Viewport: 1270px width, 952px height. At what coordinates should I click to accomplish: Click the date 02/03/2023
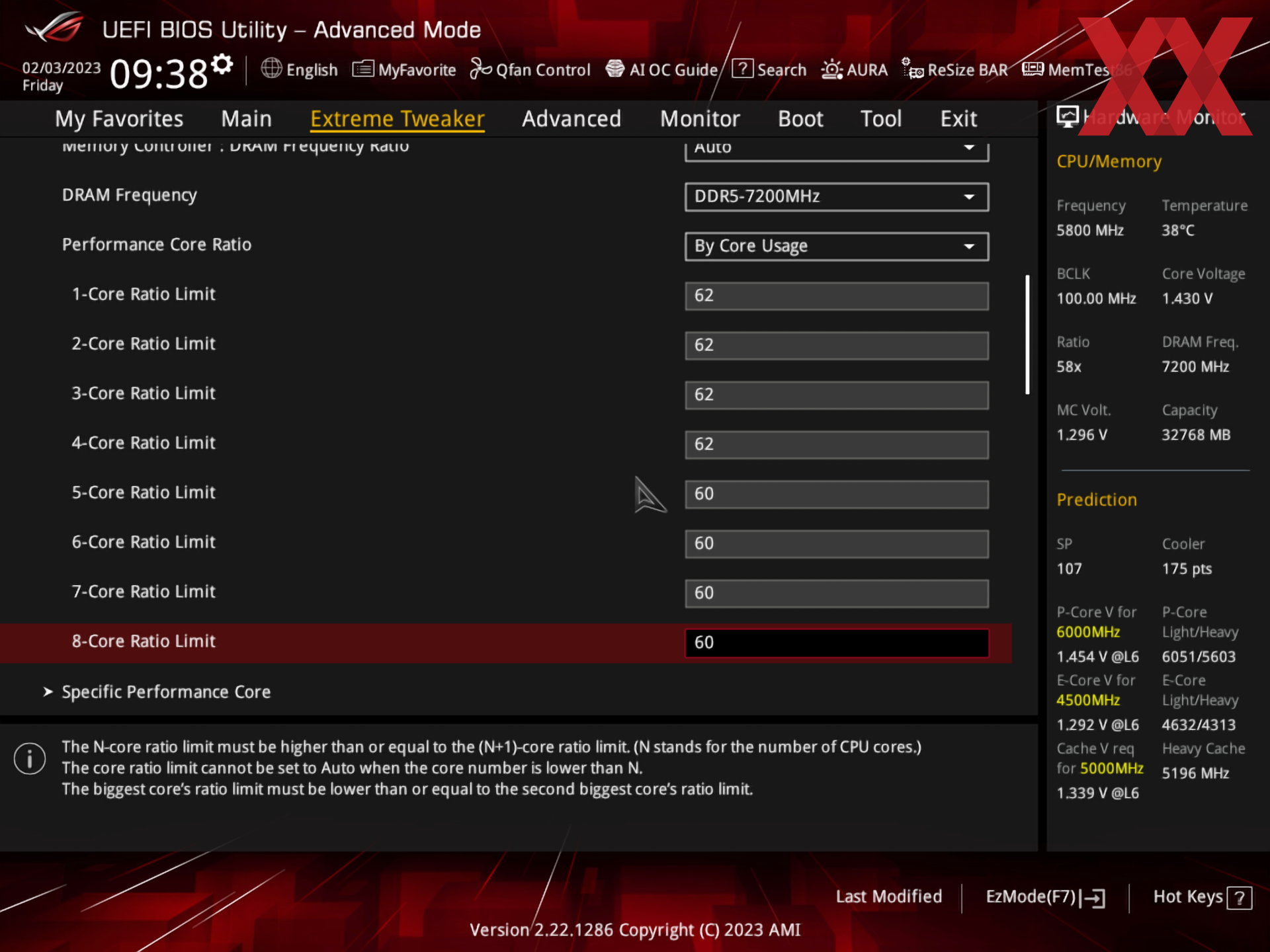coord(62,68)
